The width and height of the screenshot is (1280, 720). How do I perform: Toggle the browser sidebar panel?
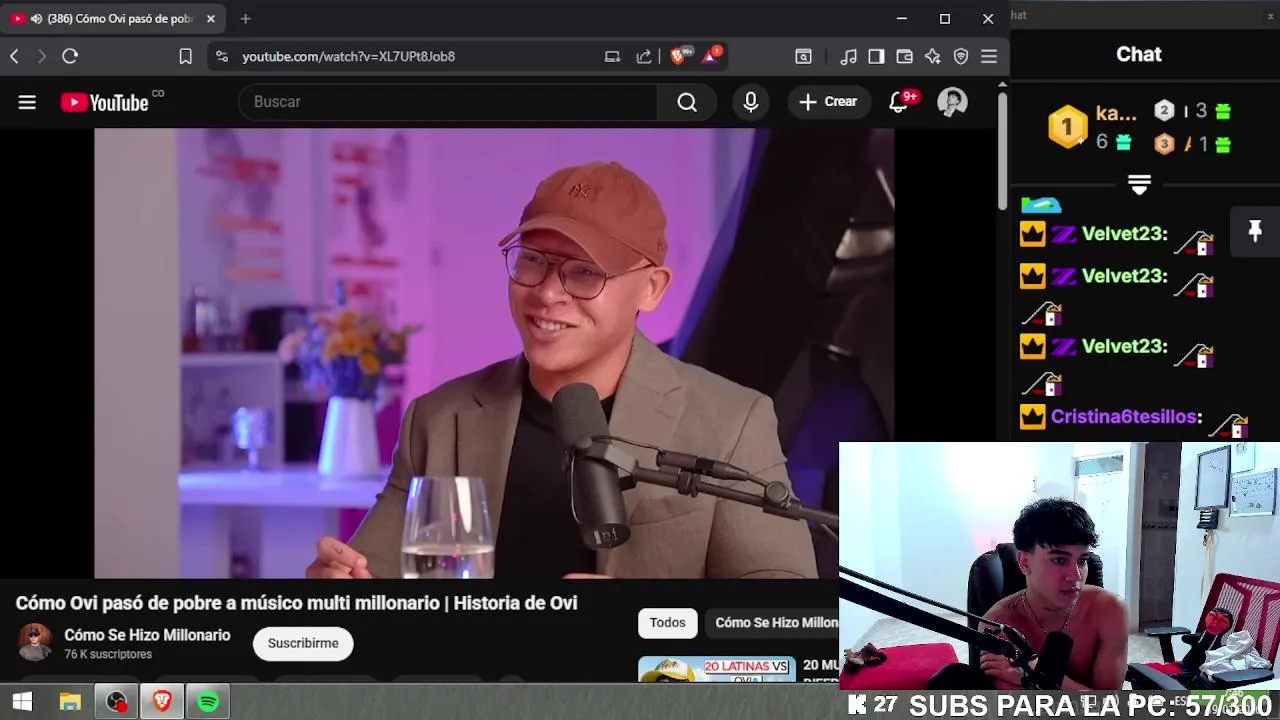click(876, 56)
